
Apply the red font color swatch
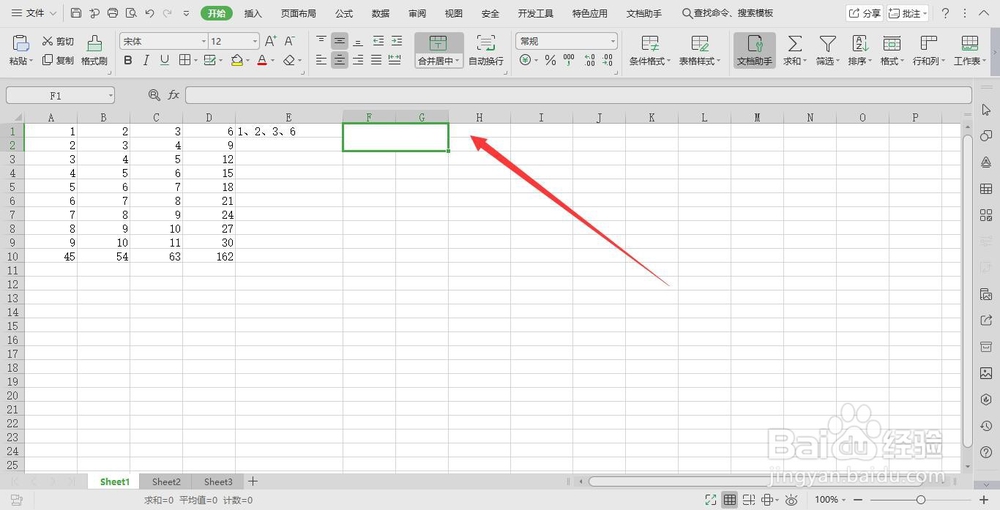click(262, 61)
